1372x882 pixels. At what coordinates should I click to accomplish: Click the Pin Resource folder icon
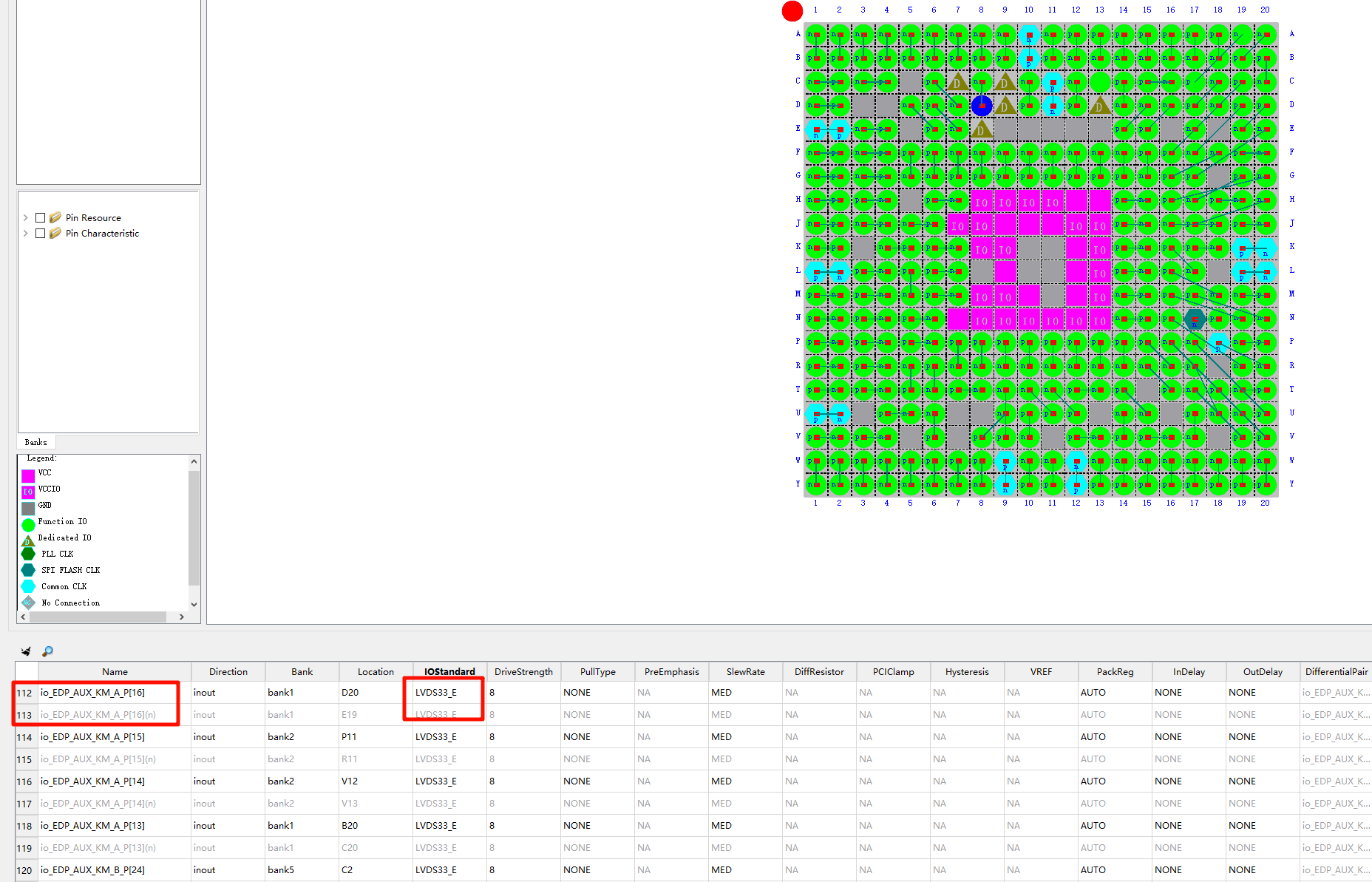click(55, 217)
